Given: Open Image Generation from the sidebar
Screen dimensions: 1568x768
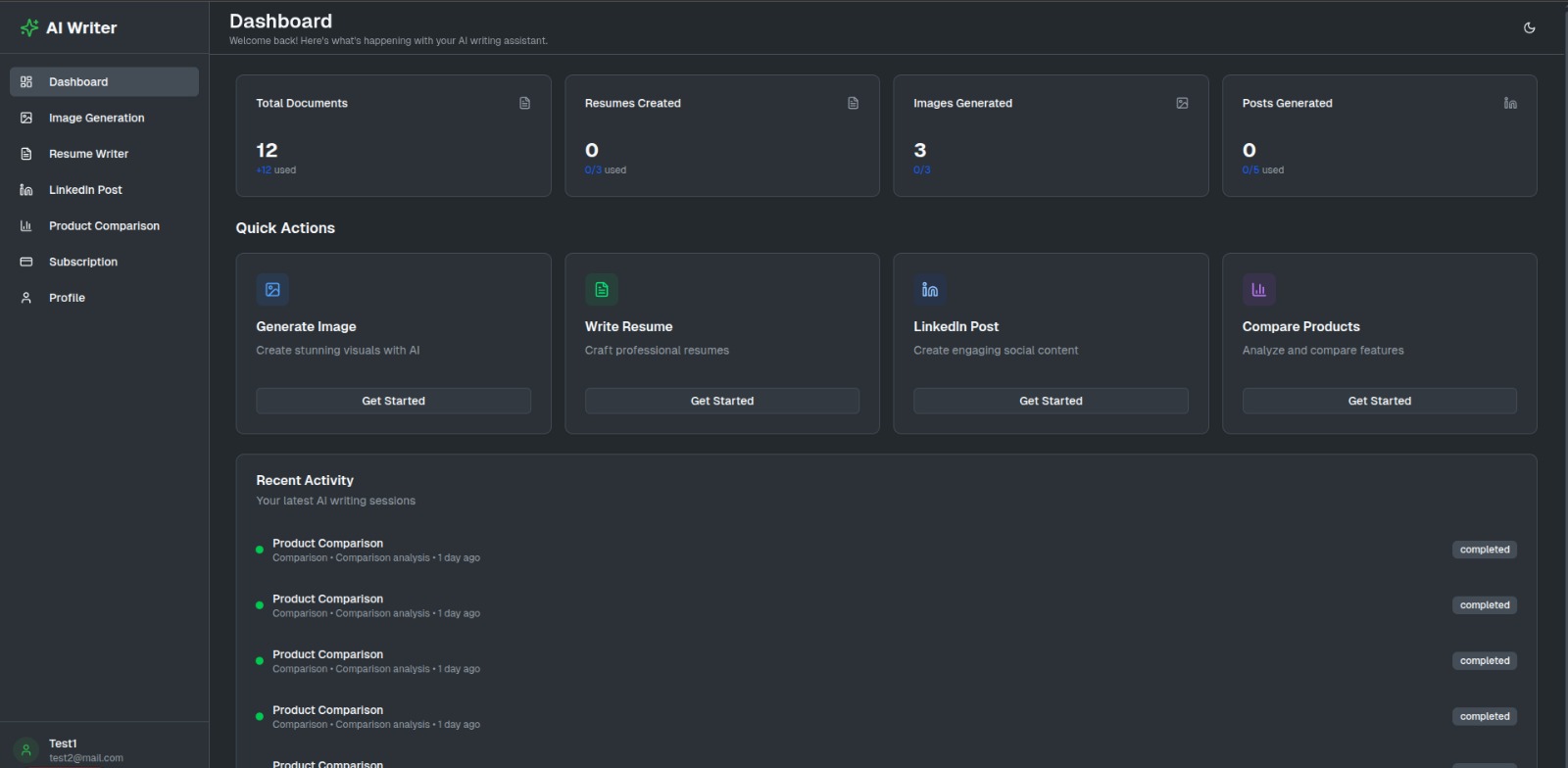Looking at the screenshot, I should coord(96,118).
